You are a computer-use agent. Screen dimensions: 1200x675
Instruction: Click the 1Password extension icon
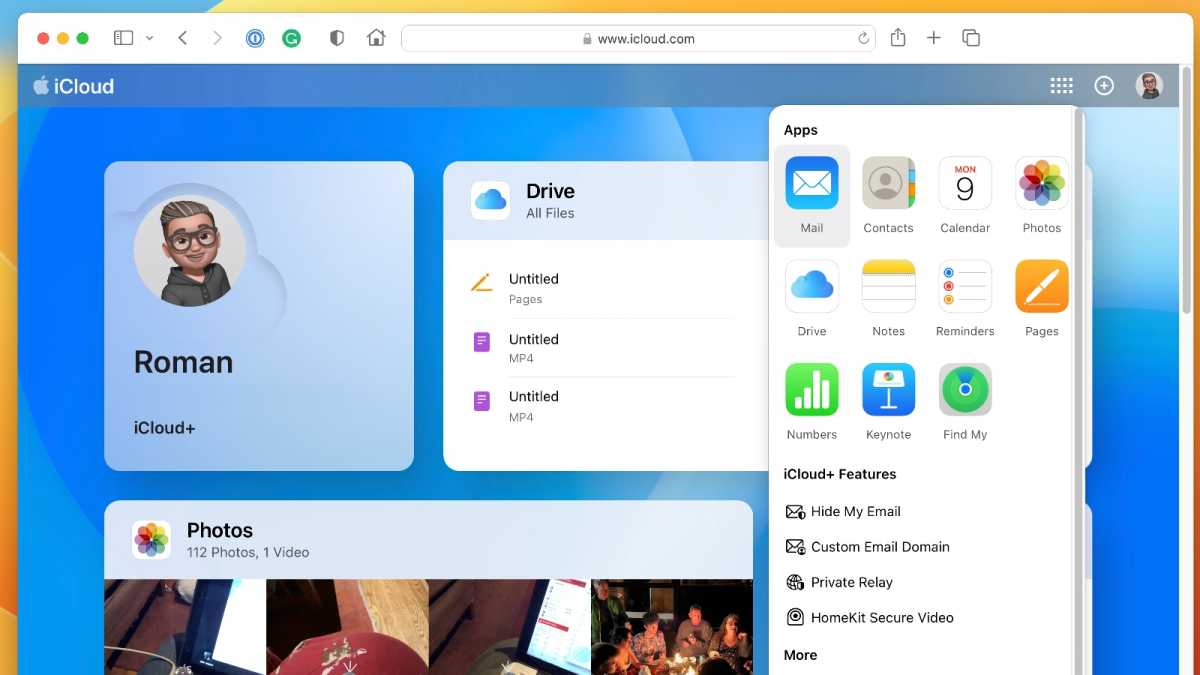255,38
